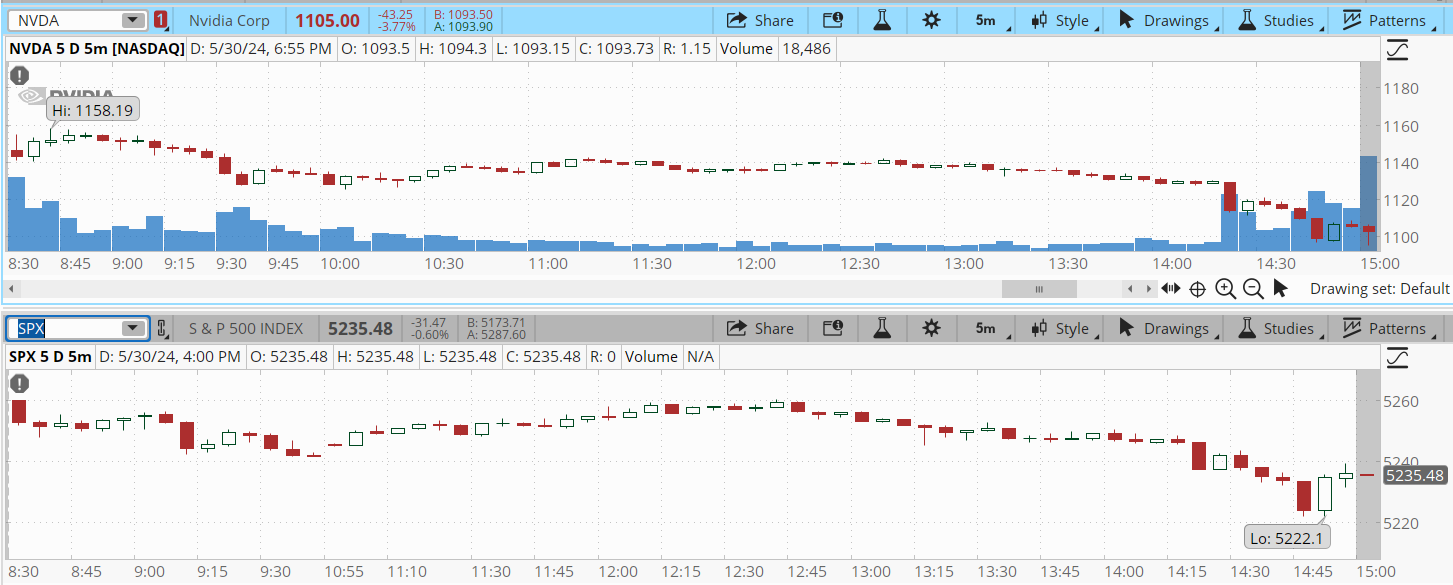Viewport: 1453px width, 585px height.
Task: Click the NVDA bid B: 1093.50 quote
Action: click(463, 14)
